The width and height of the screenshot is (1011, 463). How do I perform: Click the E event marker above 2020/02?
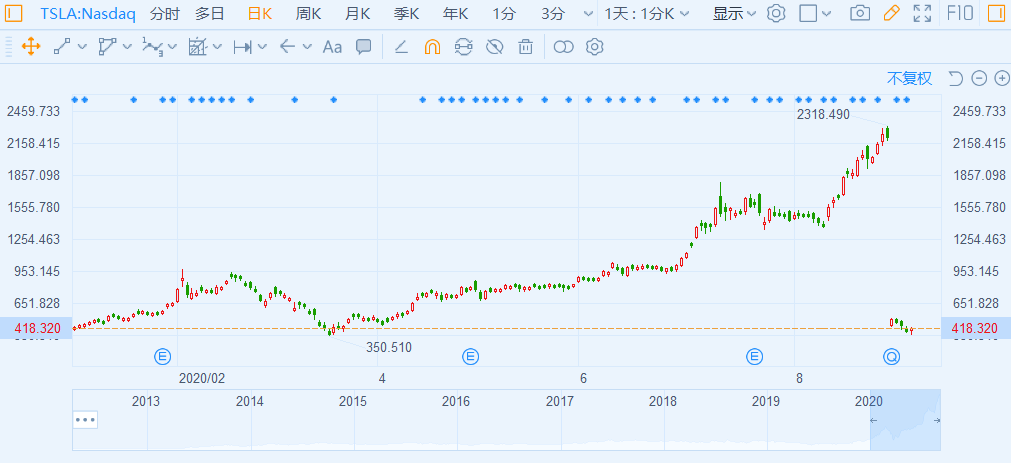pos(164,355)
